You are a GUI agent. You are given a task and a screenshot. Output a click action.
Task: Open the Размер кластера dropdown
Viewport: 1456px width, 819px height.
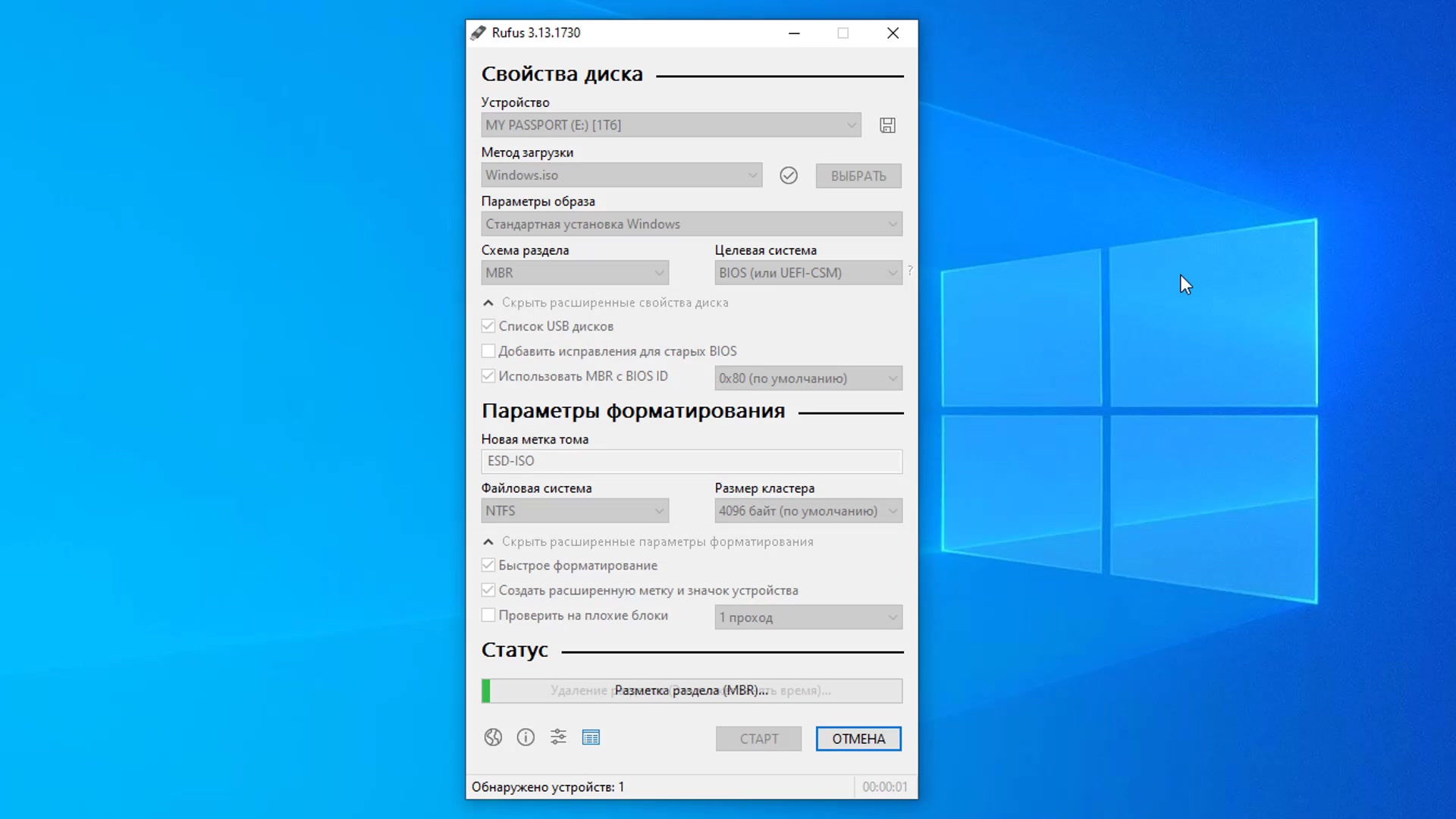pyautogui.click(x=808, y=510)
